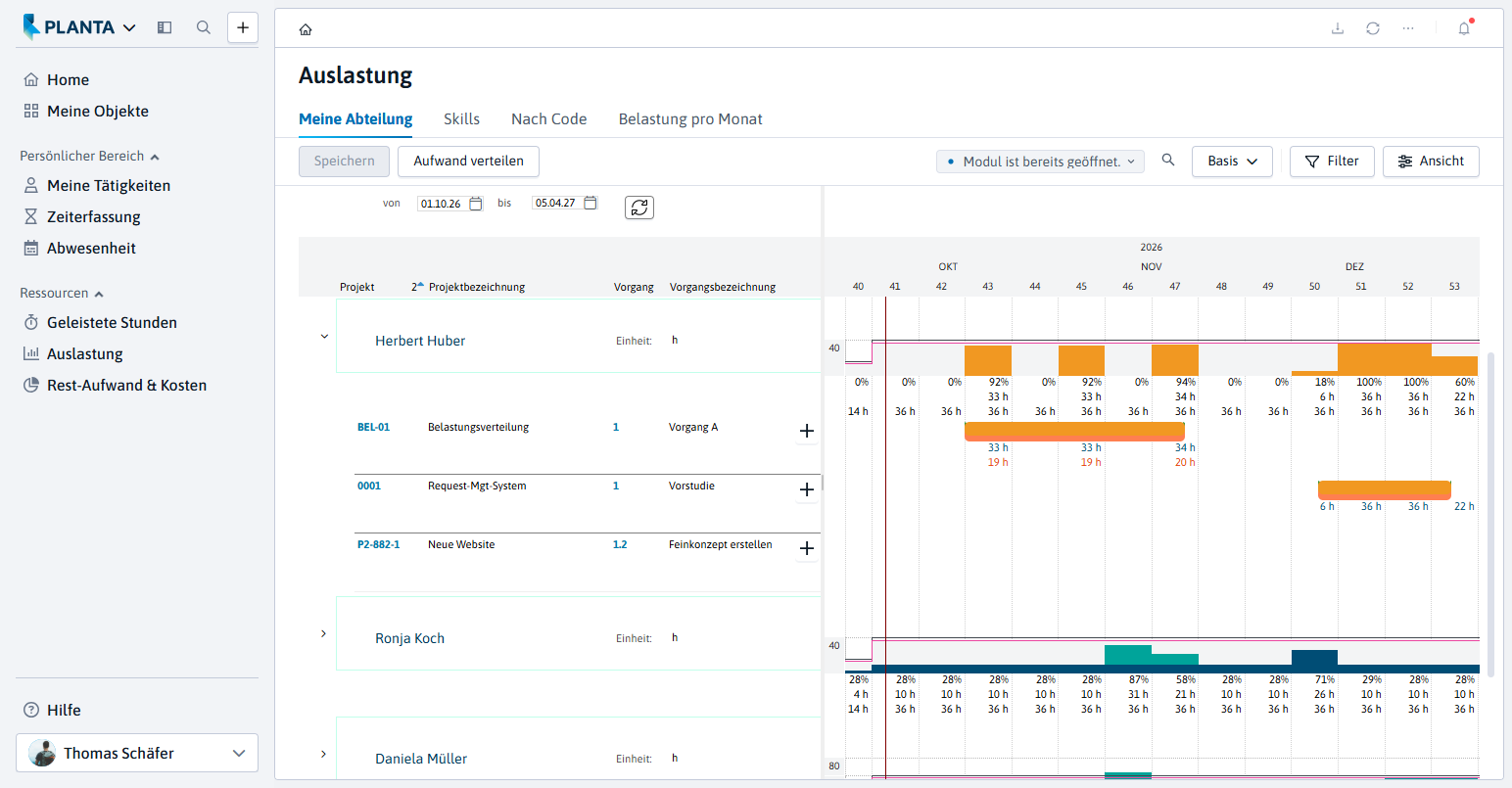The image size is (1512, 788).
Task: Click the Aufwand verteilen button
Action: (468, 161)
